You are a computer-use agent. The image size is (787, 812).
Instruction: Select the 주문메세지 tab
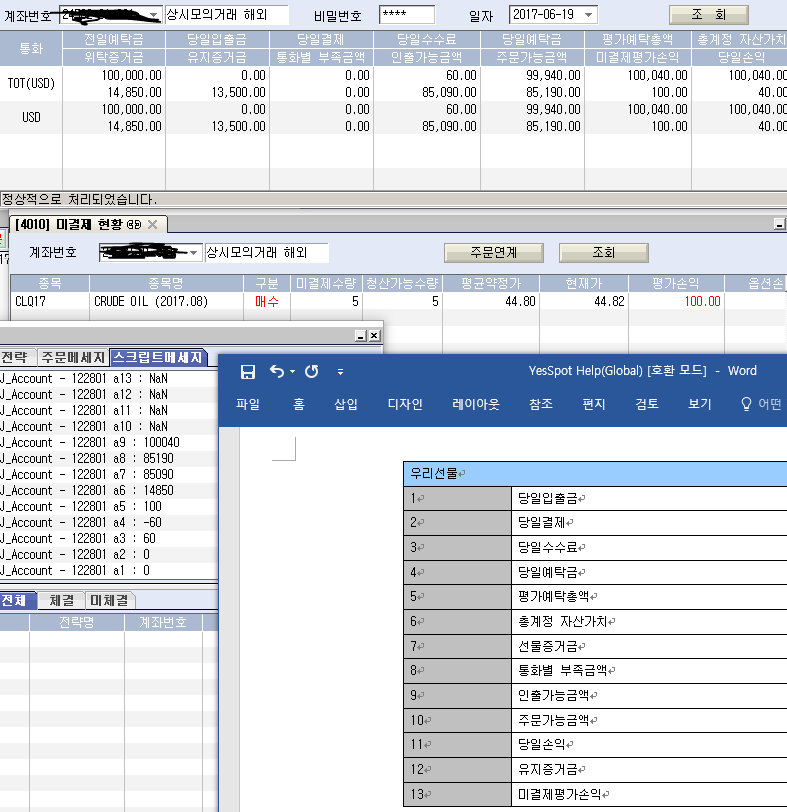point(73,358)
